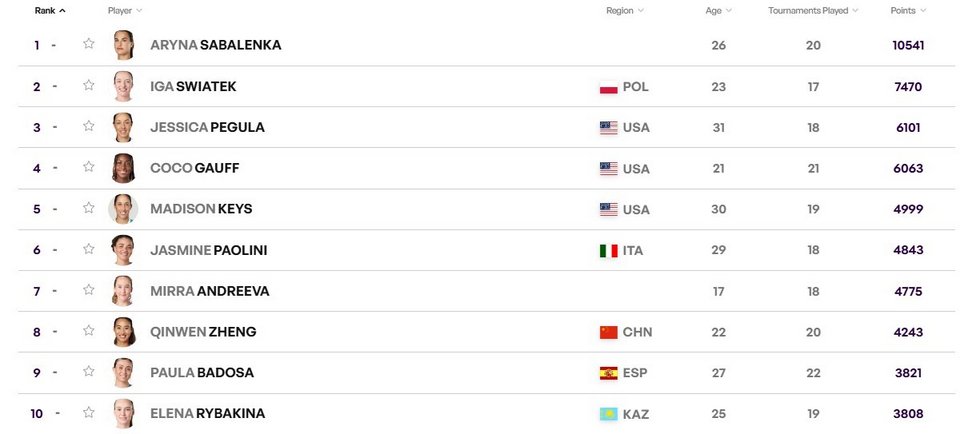Viewport: 960px width, 434px height.
Task: Click the Italy flag beside ITA
Action: tap(609, 250)
